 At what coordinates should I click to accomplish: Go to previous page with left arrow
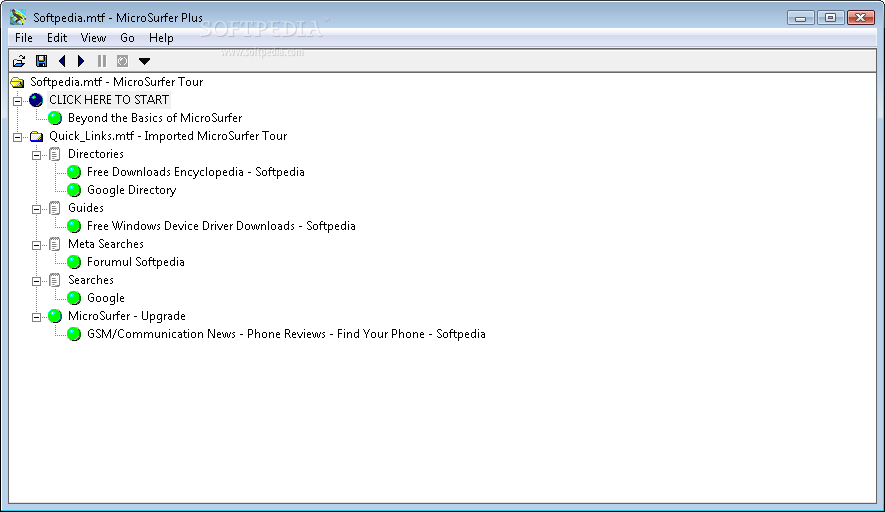tap(62, 61)
